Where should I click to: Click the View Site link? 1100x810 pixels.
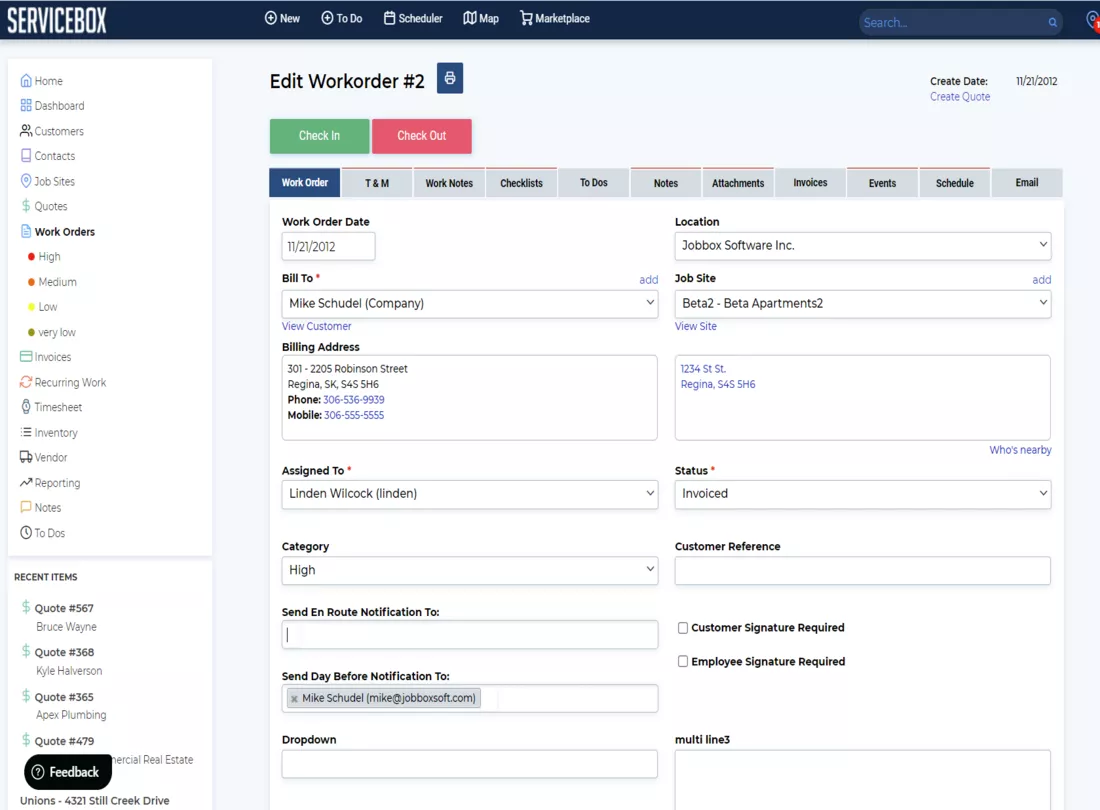tap(696, 326)
